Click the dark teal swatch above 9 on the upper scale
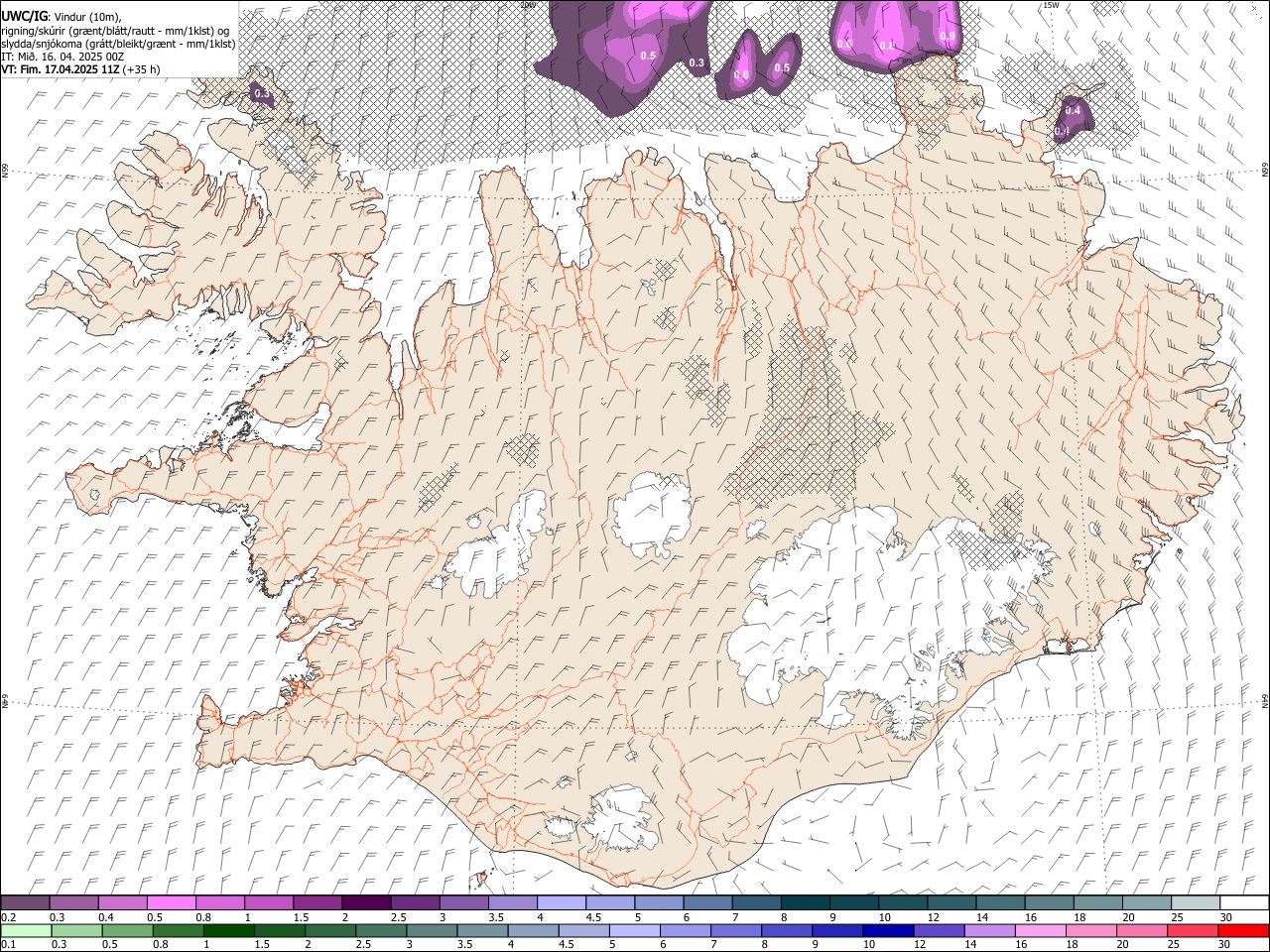 pos(853,902)
